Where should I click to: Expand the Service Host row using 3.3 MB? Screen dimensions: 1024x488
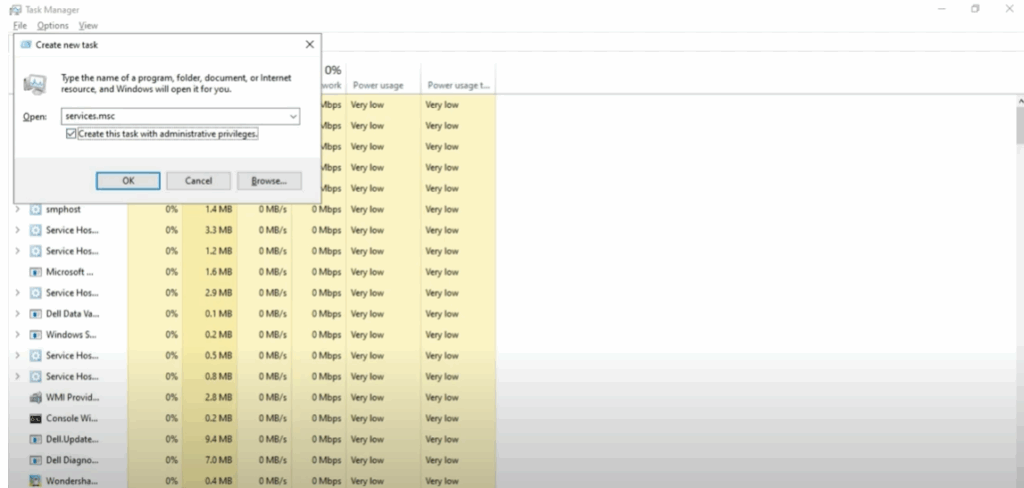click(18, 231)
